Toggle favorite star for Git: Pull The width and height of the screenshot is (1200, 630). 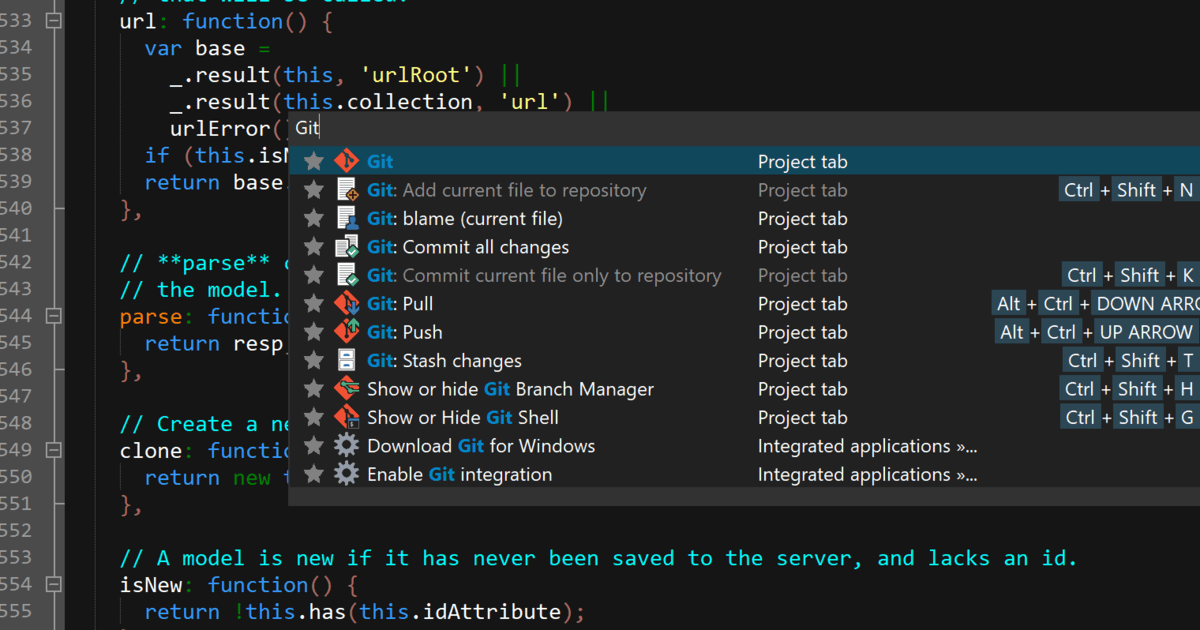tap(314, 304)
